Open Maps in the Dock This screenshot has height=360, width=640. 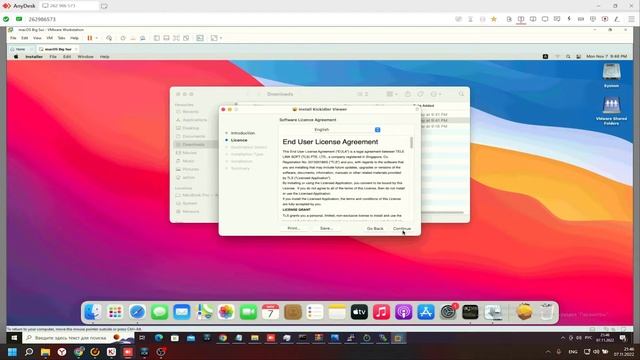(x=204, y=312)
